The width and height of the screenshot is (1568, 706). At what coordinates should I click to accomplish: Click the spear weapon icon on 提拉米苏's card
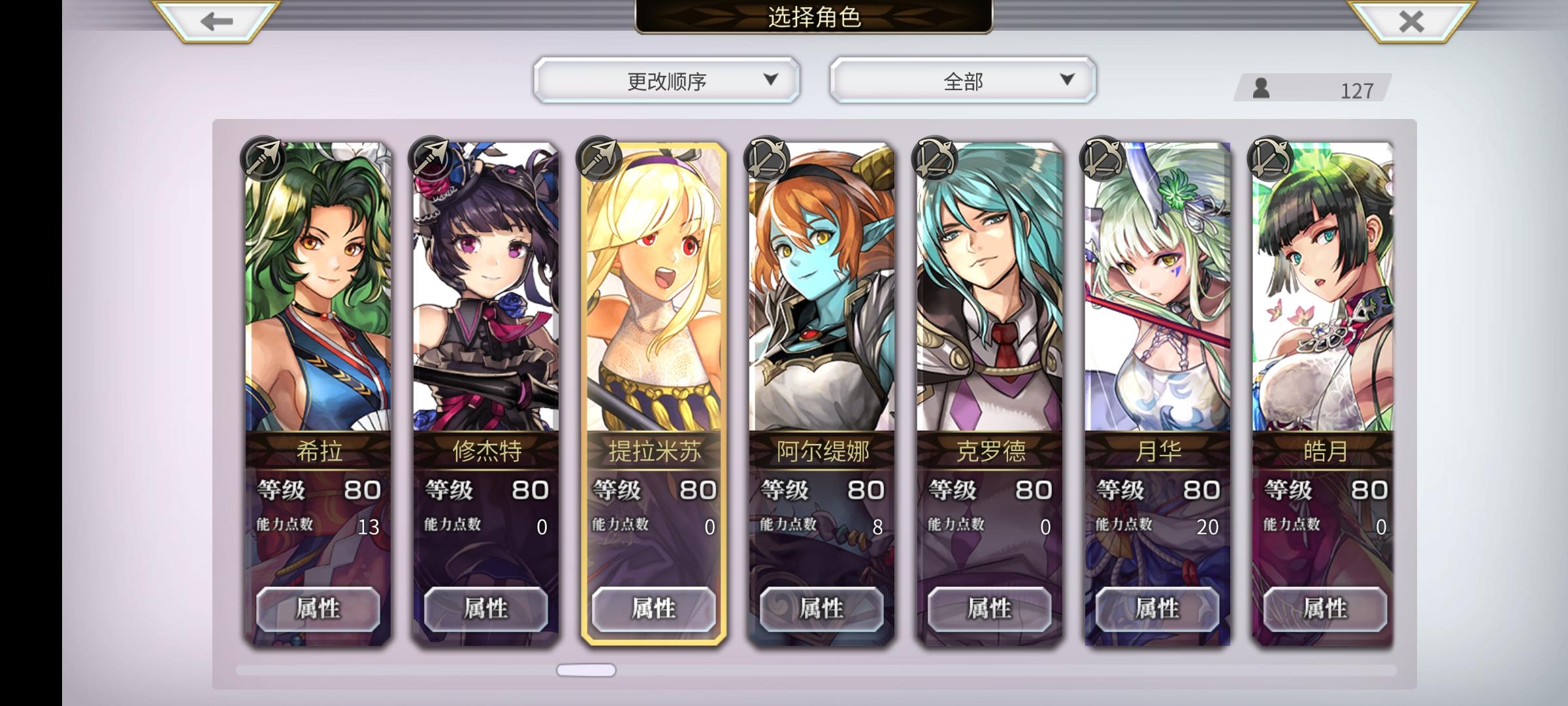[598, 159]
